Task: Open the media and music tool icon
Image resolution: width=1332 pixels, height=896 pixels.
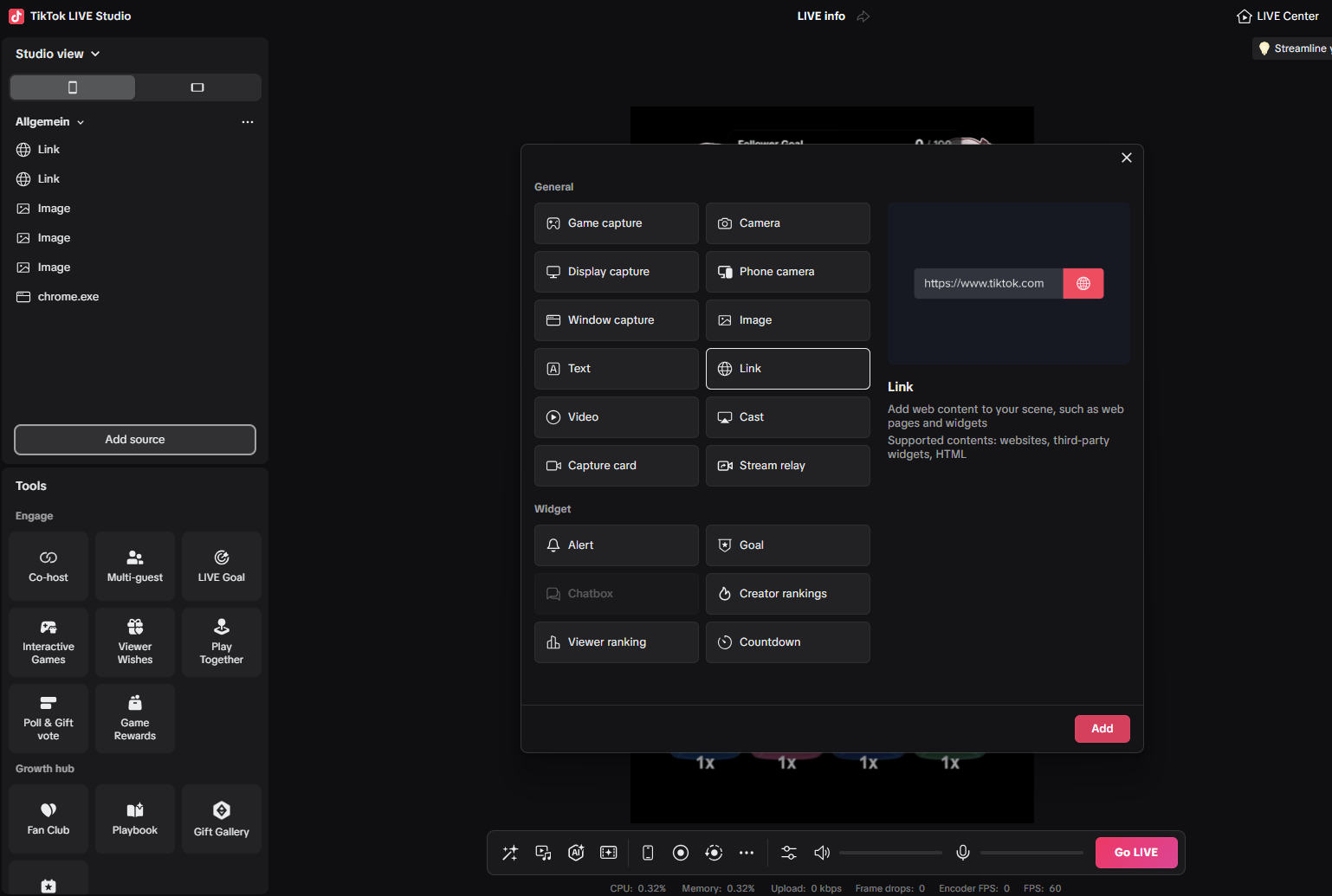Action: click(x=543, y=853)
